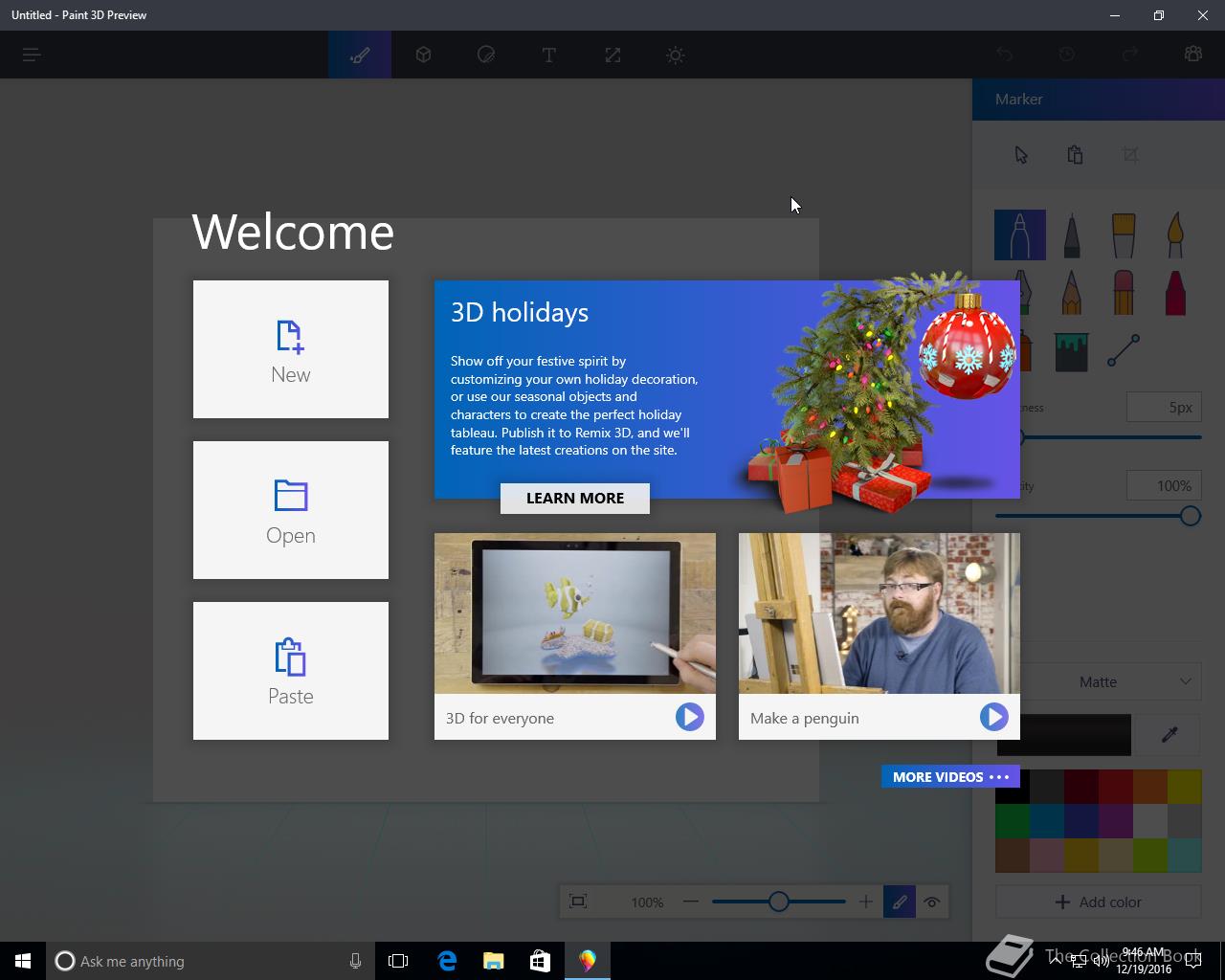Click the Add color button

1099,902
